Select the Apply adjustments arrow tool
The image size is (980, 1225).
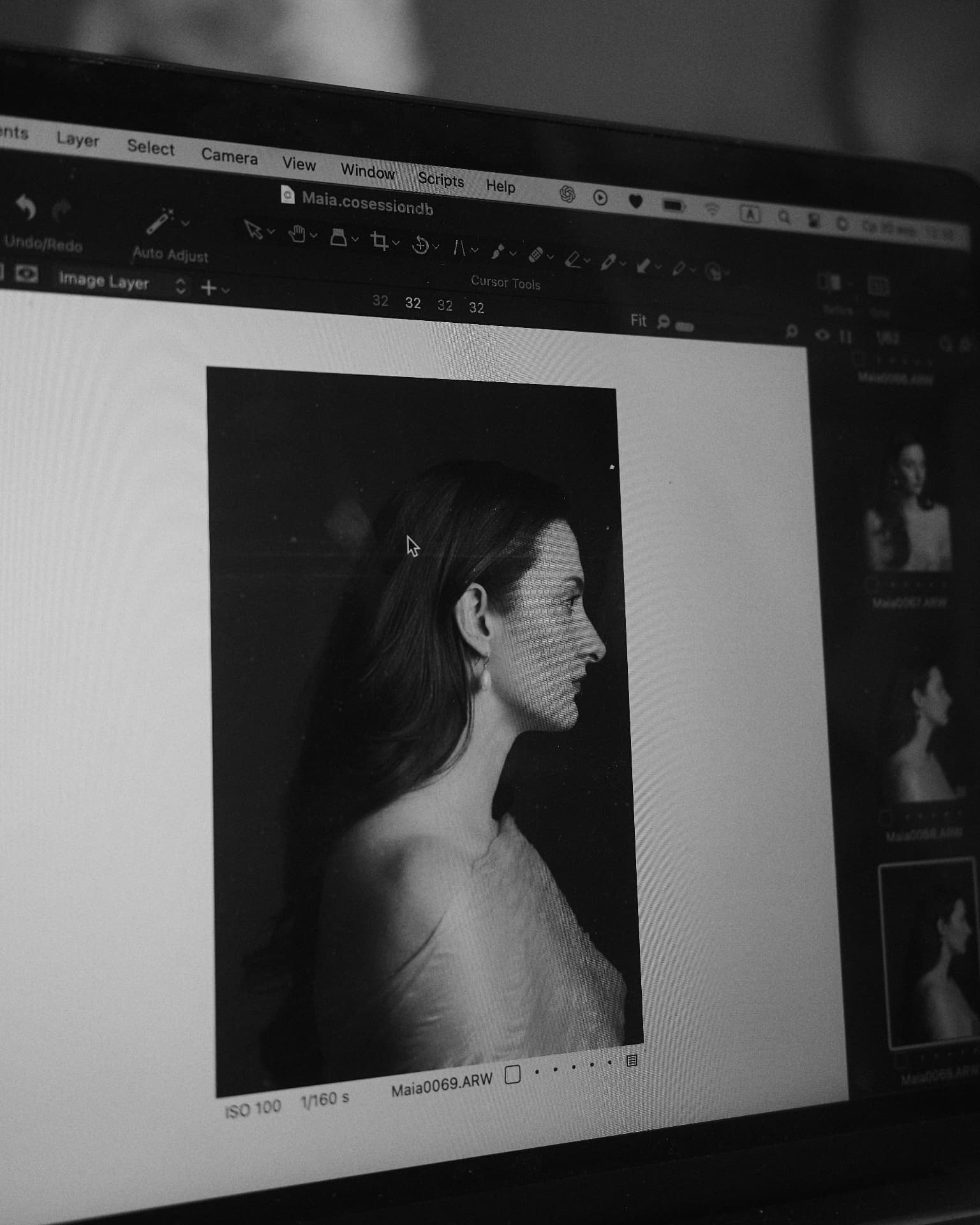click(x=643, y=265)
